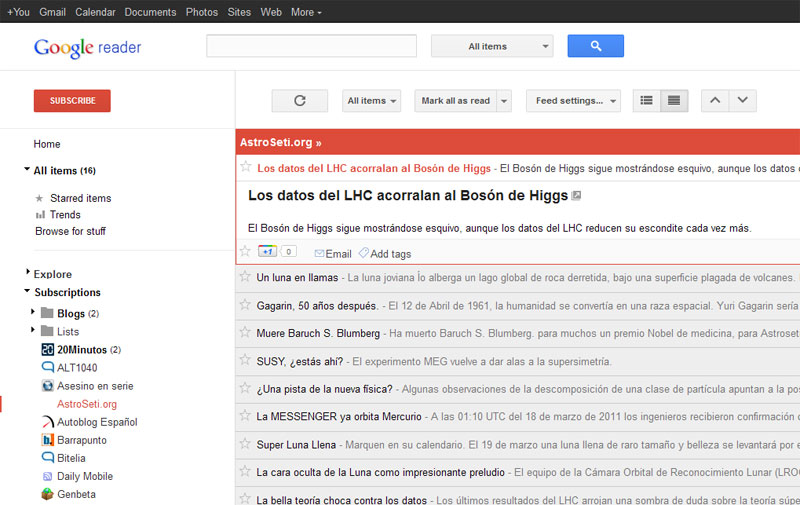Click the Barrapunto feed icon

[x=47, y=440]
